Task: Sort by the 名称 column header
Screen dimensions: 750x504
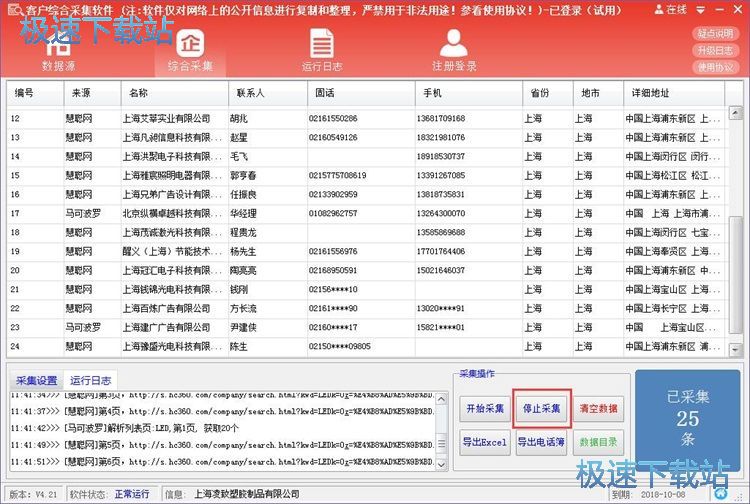Action: (x=175, y=93)
